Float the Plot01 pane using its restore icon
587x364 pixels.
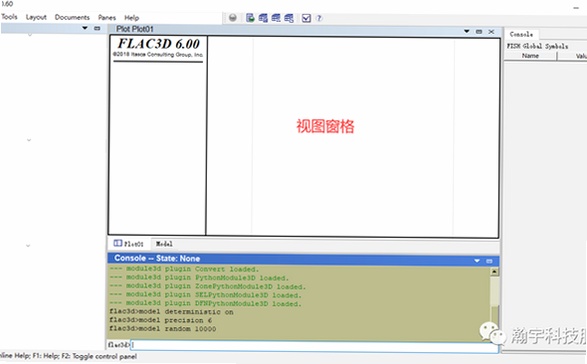(479, 31)
